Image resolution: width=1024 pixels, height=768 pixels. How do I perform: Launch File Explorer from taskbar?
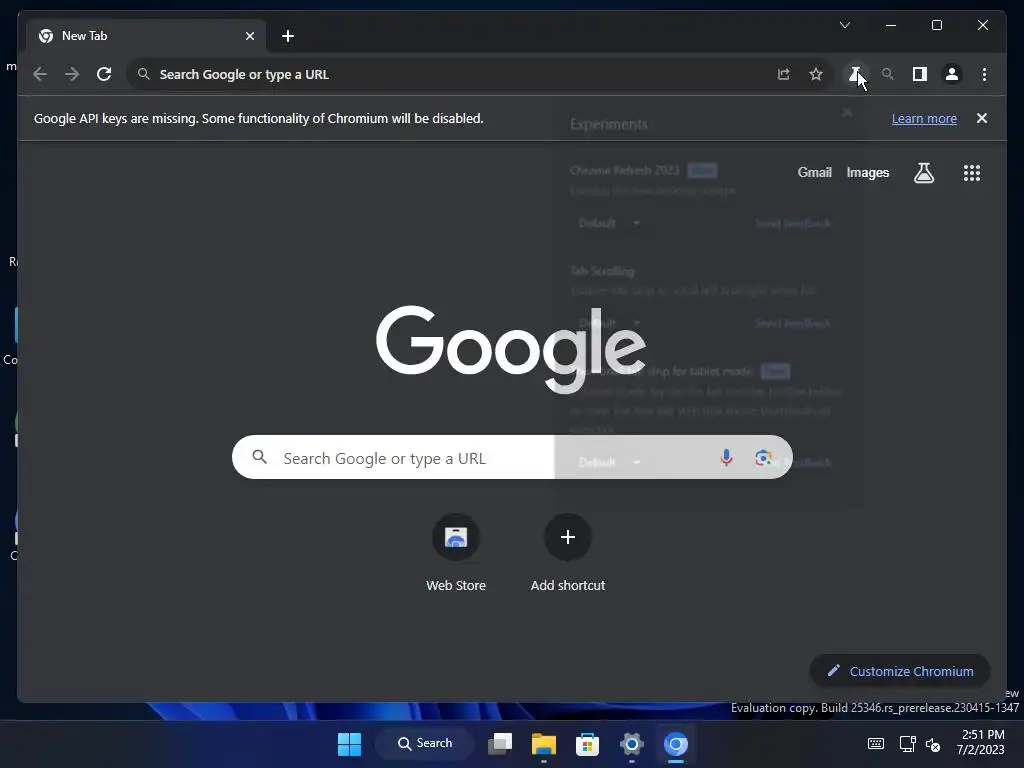click(x=543, y=744)
